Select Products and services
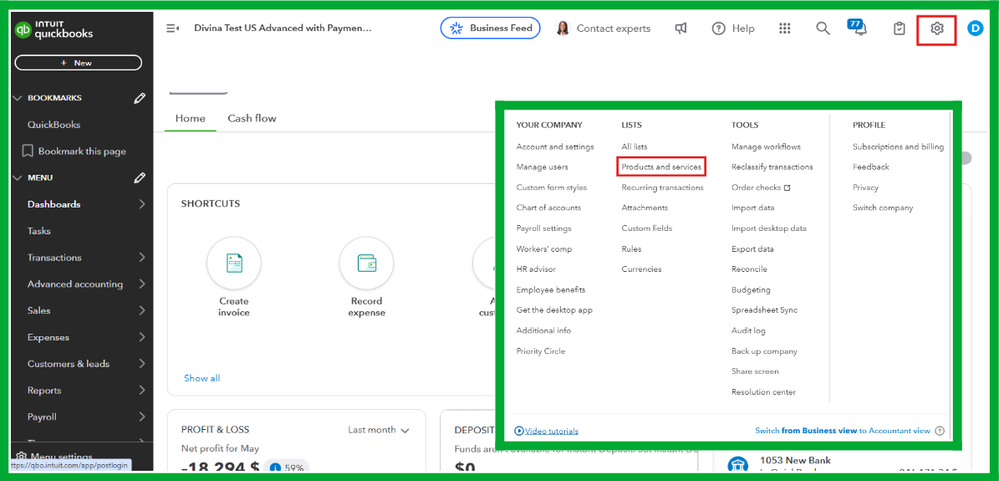Viewport: 999px width, 481px height. 661,167
